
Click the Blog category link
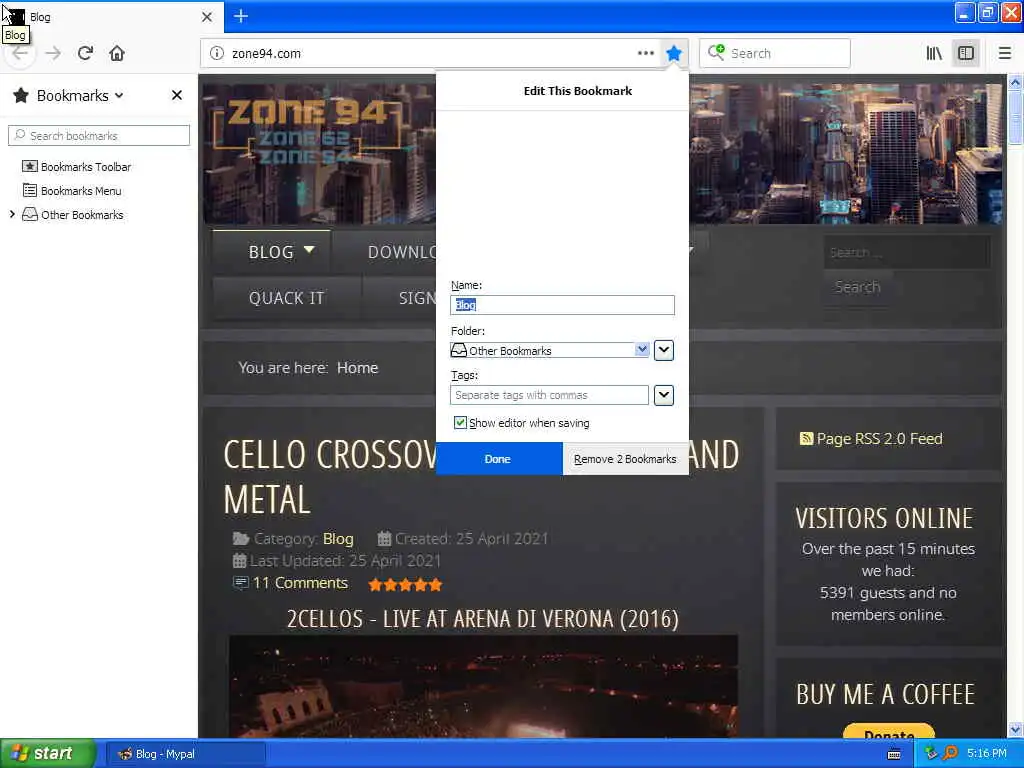(x=338, y=539)
